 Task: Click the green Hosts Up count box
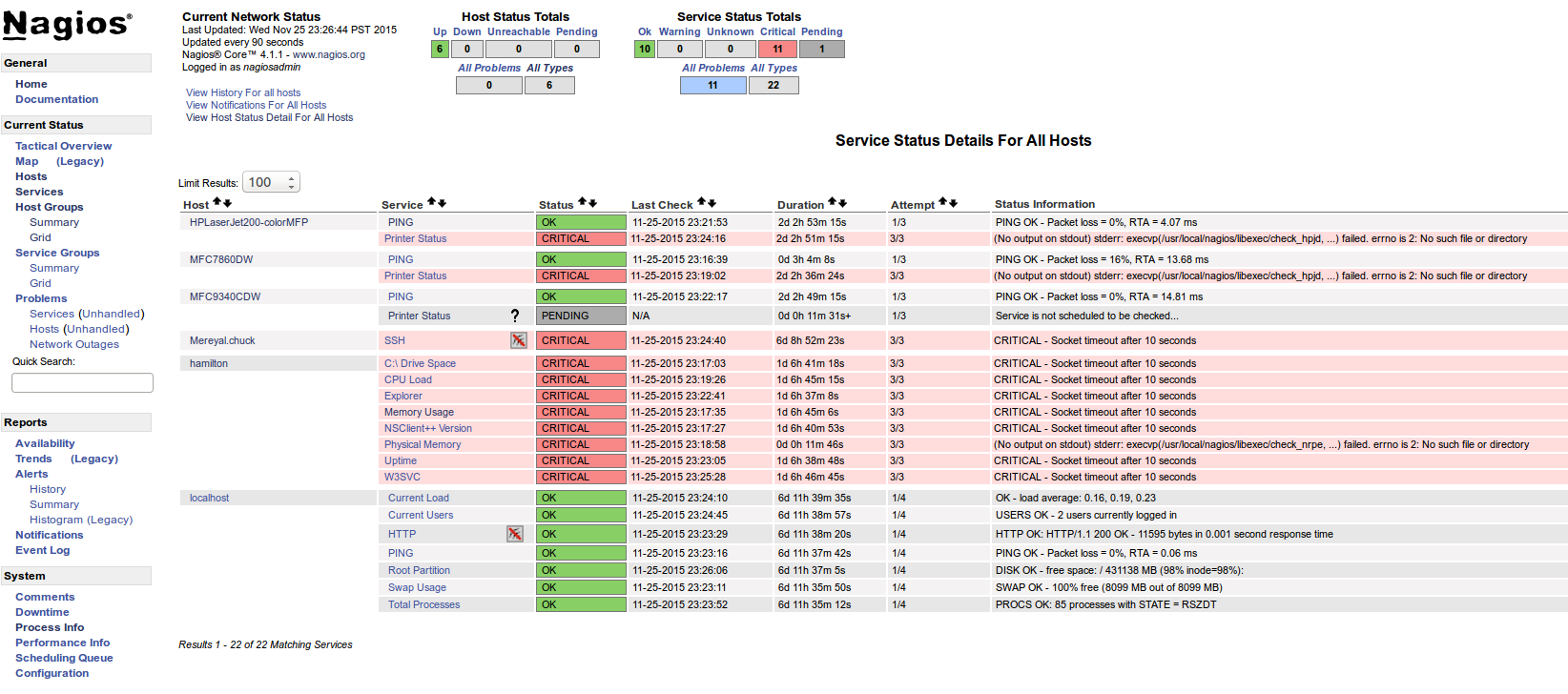440,49
